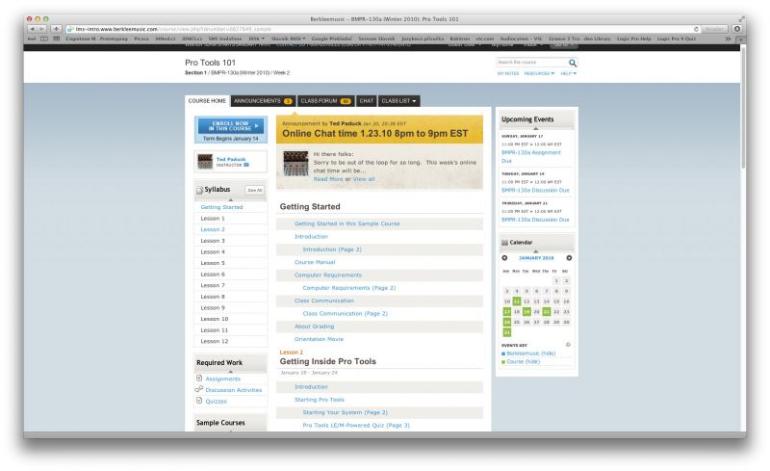The width and height of the screenshot is (770, 471).
Task: Open the Logic Pro Help bookmark
Action: click(634, 38)
